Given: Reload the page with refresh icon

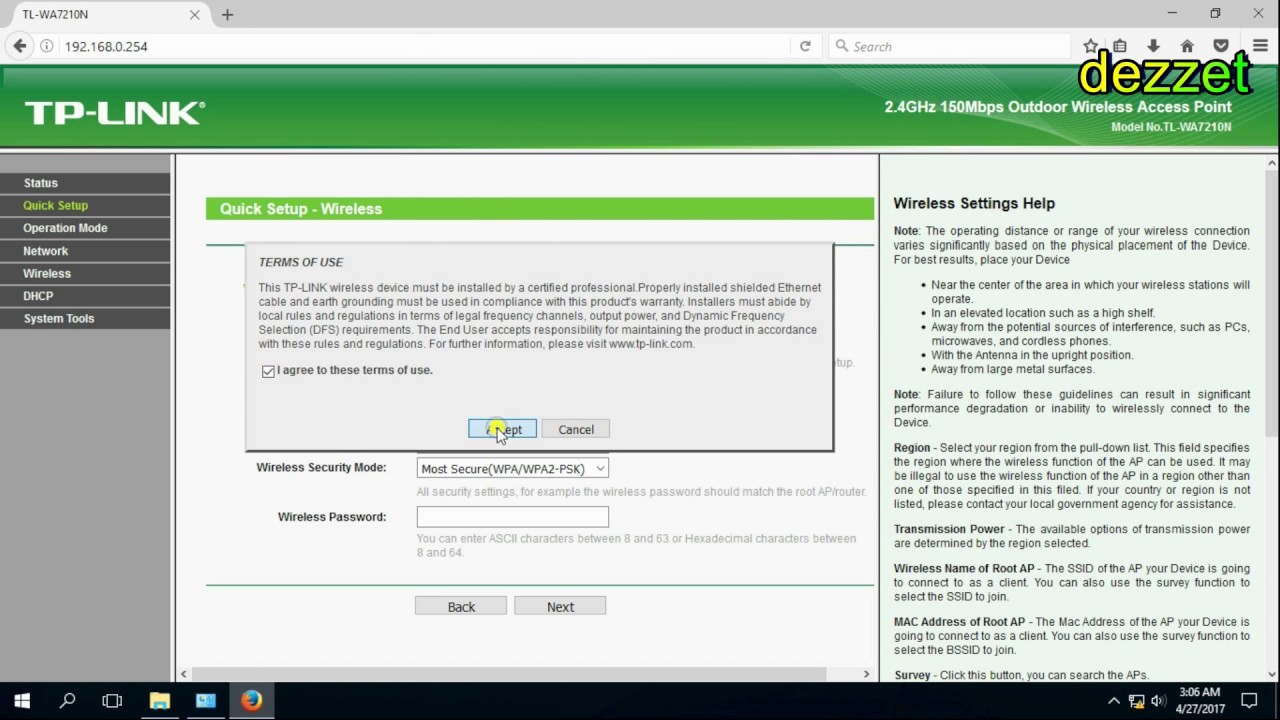Looking at the screenshot, I should (x=805, y=46).
